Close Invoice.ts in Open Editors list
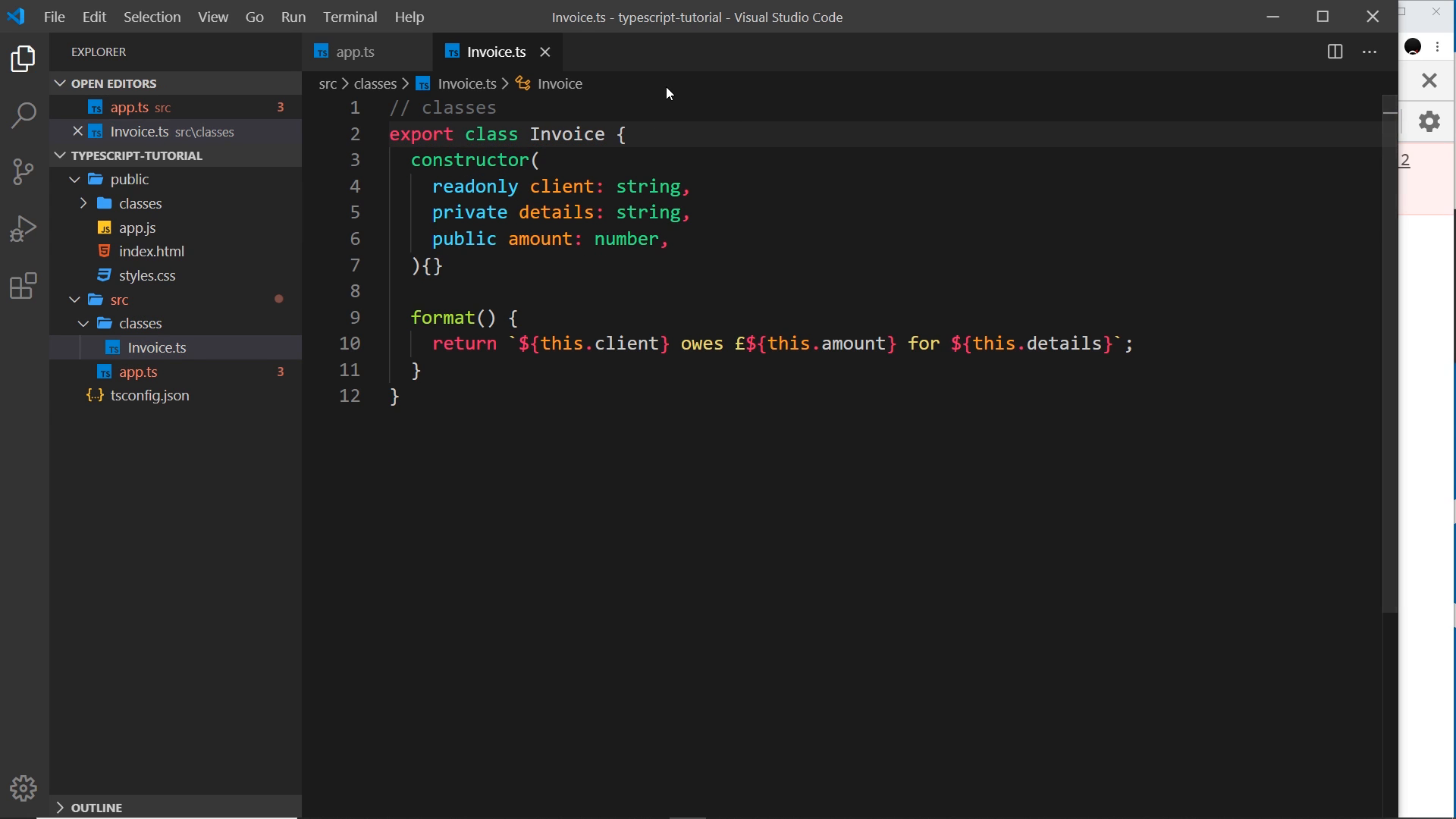The image size is (1456, 819). pyautogui.click(x=77, y=131)
